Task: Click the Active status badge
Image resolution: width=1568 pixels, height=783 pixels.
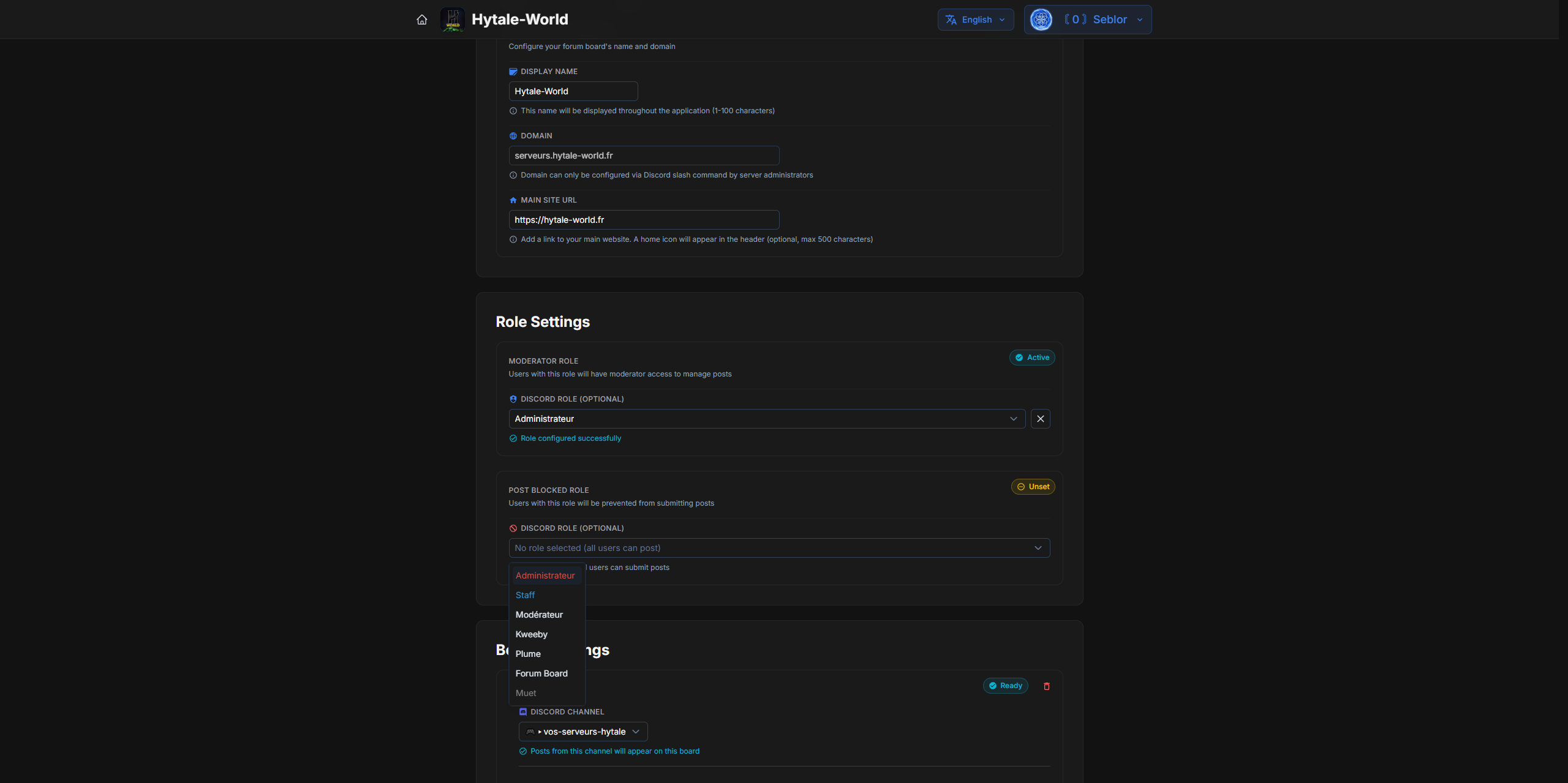Action: click(x=1032, y=358)
